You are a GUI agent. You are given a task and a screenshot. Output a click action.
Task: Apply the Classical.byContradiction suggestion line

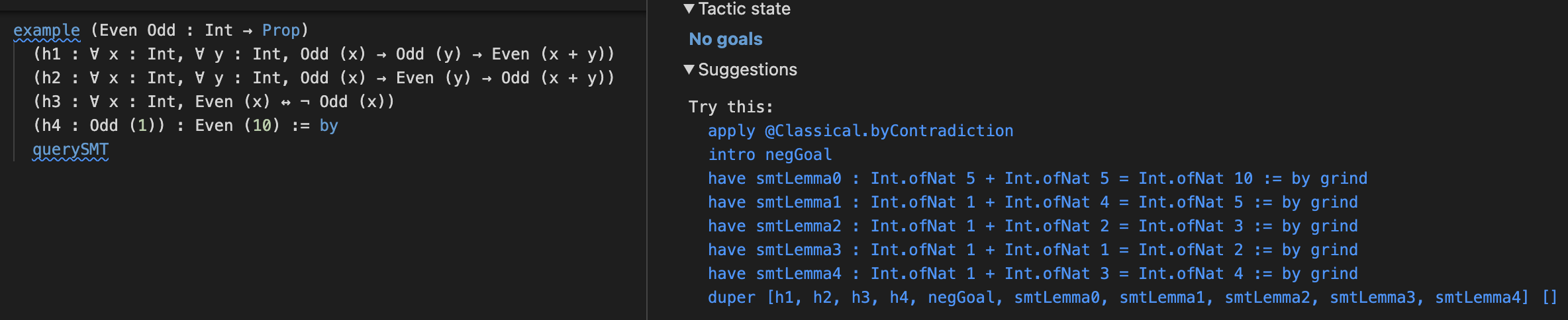pos(860,131)
